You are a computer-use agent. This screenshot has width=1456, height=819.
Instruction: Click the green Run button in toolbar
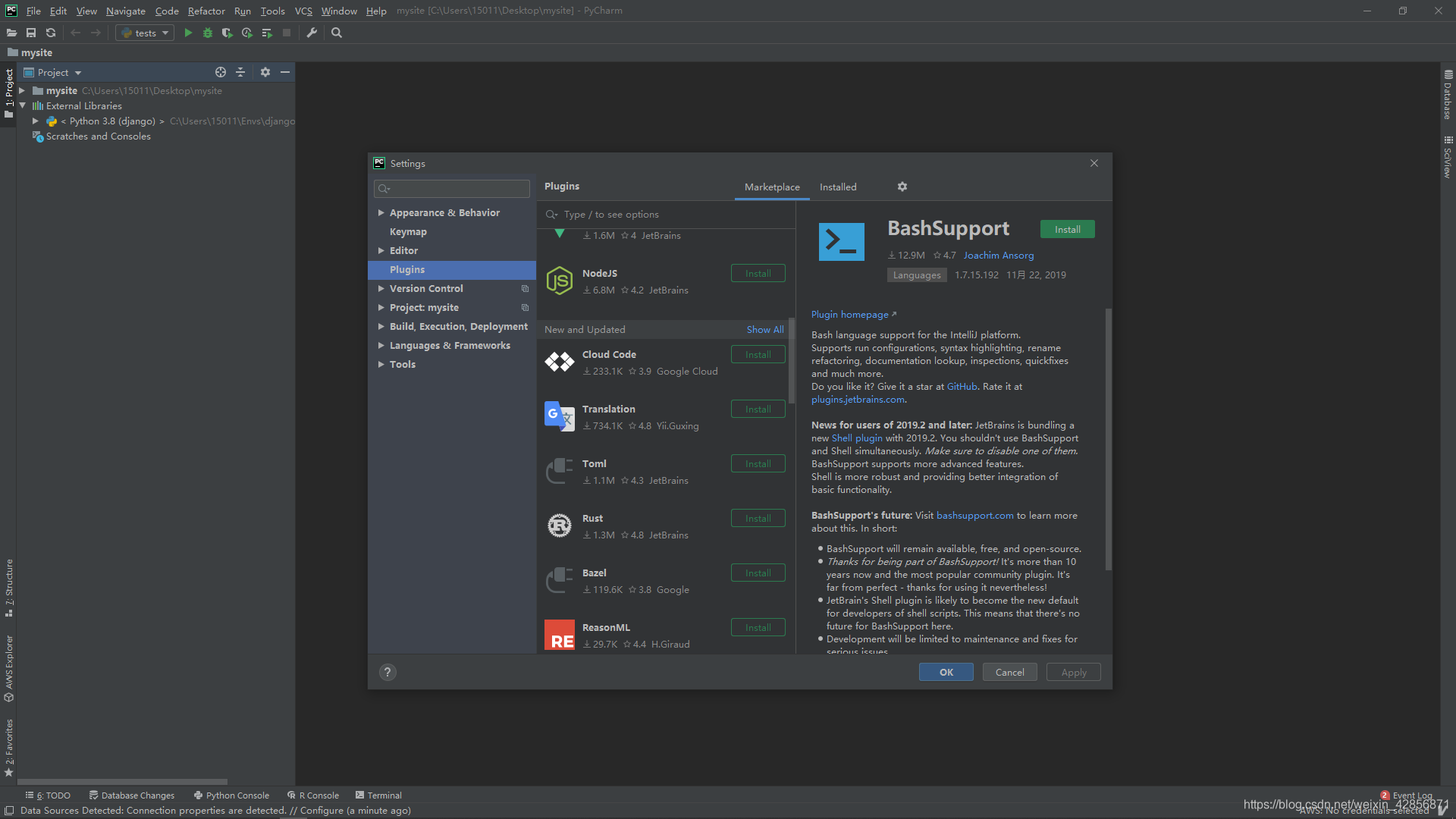(x=188, y=33)
